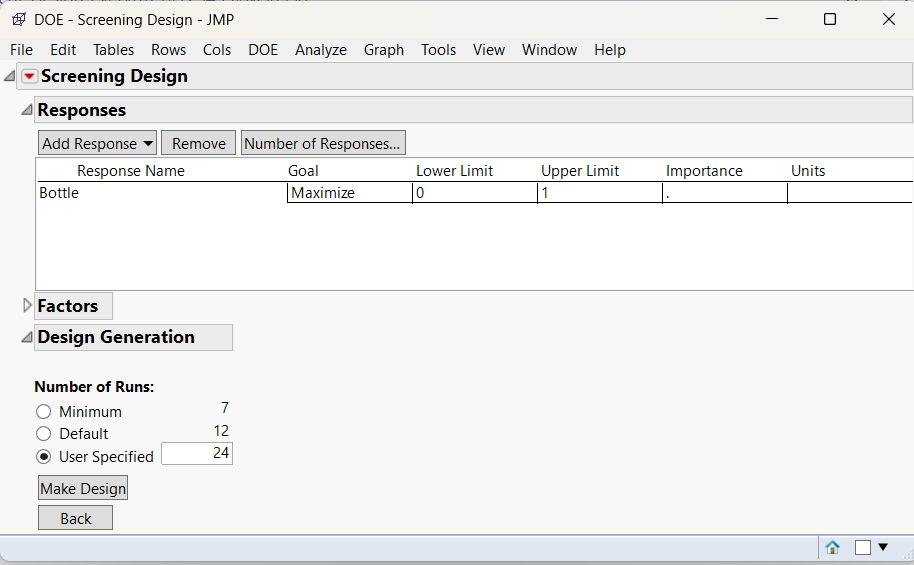Open the DOE menu
The width and height of the screenshot is (914, 565).
point(263,50)
